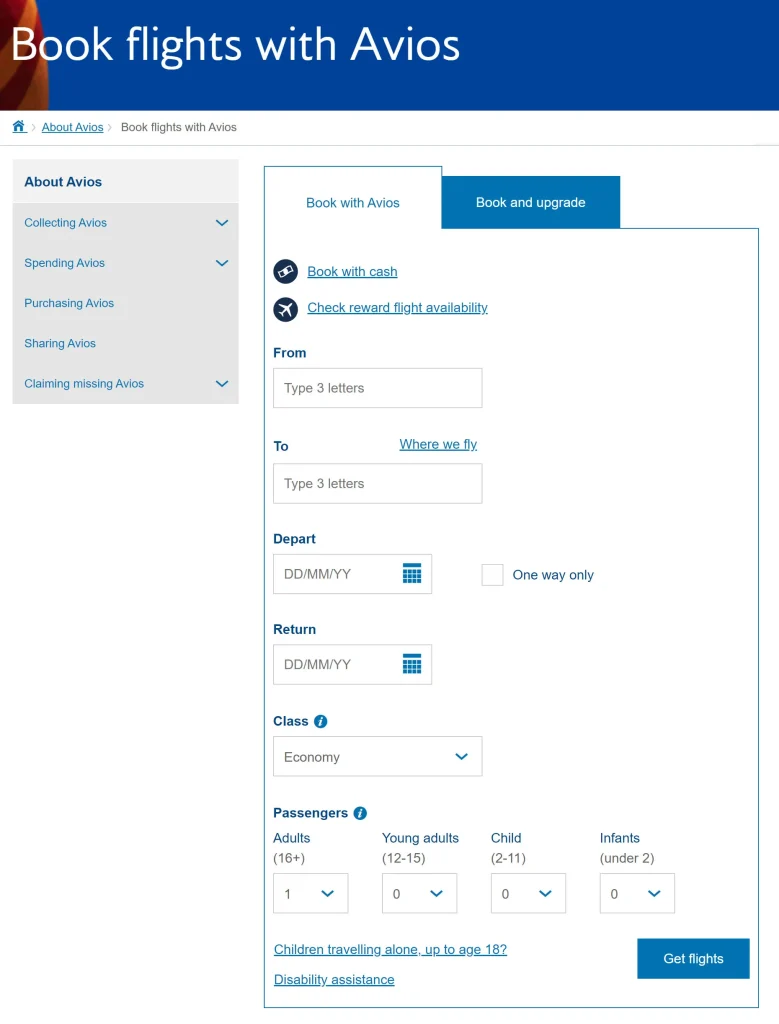Open the Infants count dropdown
Screen dimensions: 779x1024
[637, 893]
